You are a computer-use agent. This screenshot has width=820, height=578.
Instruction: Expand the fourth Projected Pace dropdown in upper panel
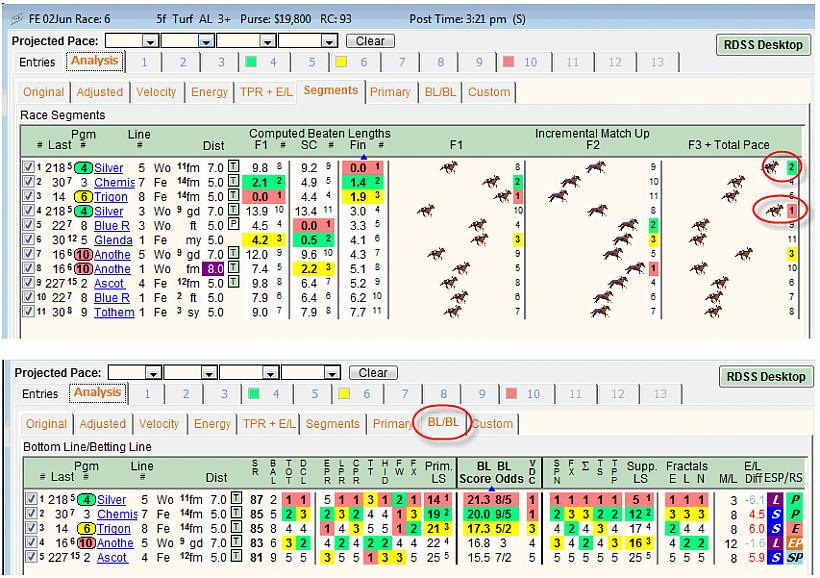click(x=329, y=41)
